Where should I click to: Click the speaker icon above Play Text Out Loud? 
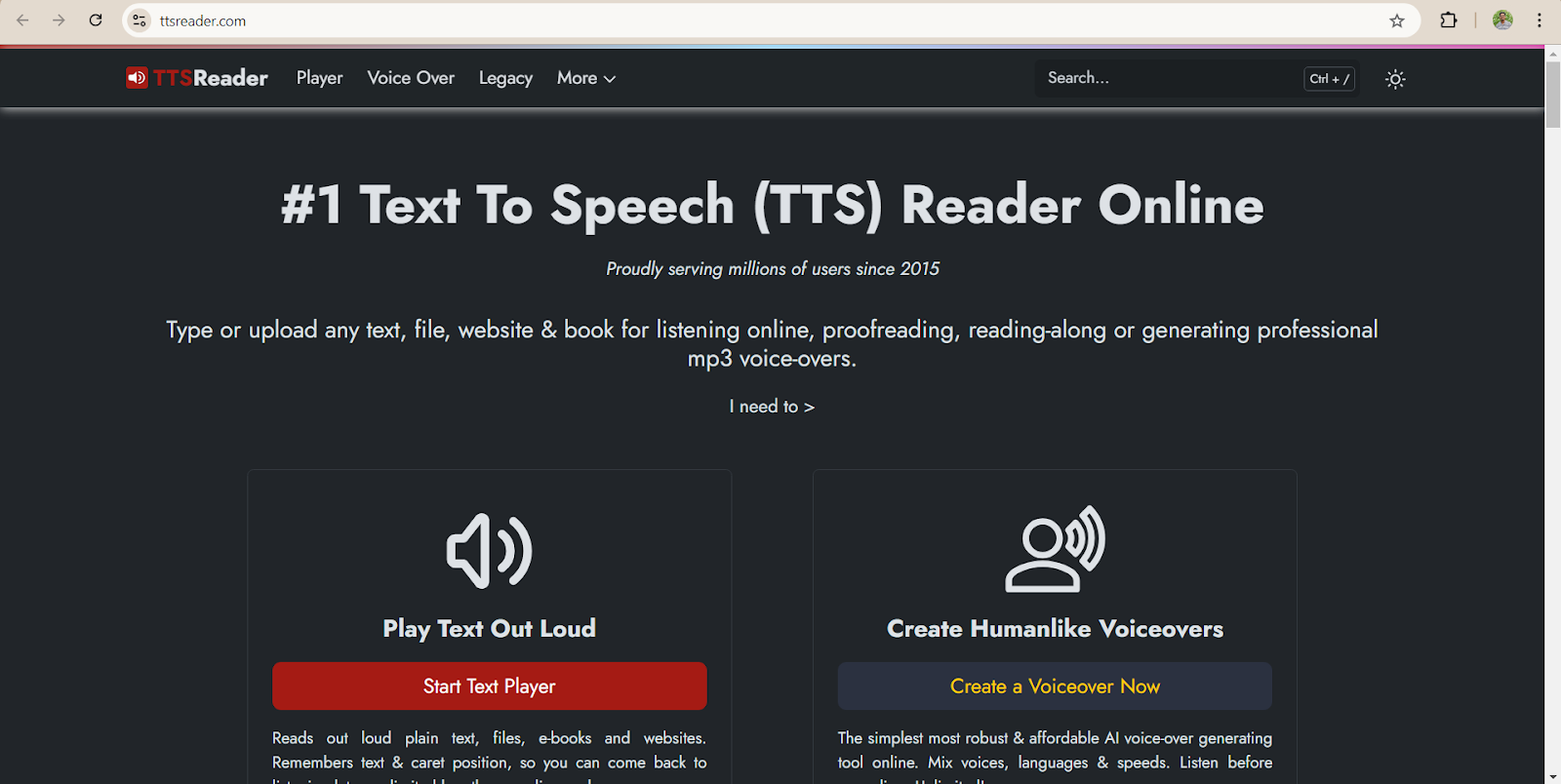pyautogui.click(x=489, y=551)
